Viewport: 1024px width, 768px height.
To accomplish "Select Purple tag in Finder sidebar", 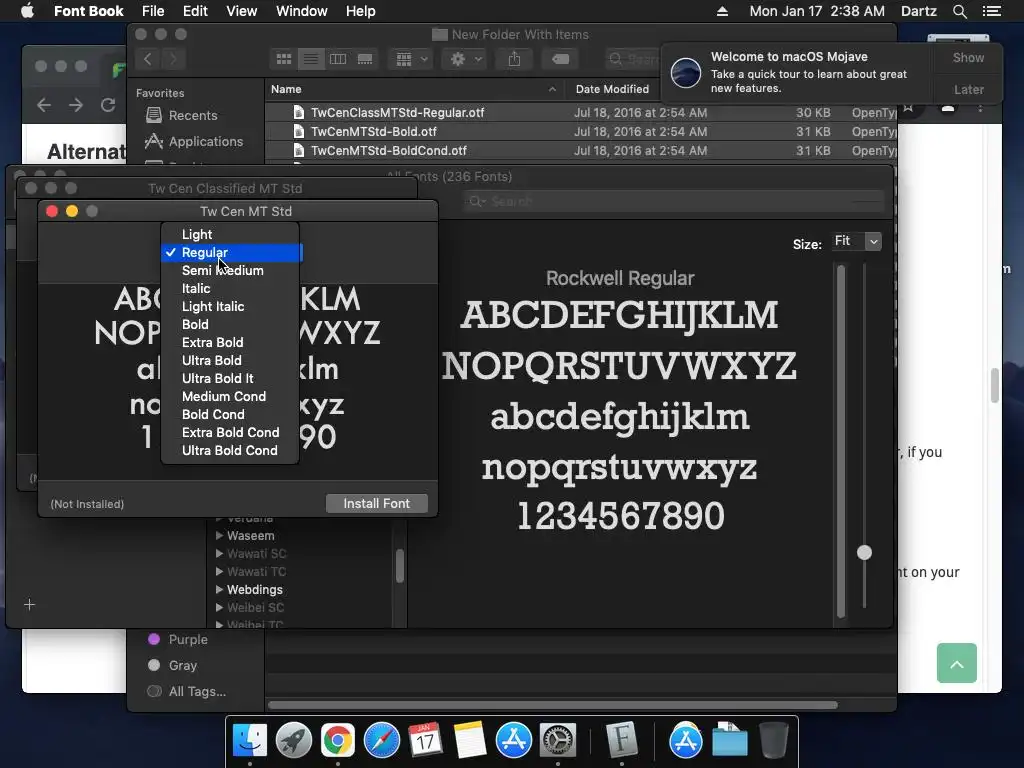I will pos(178,640).
